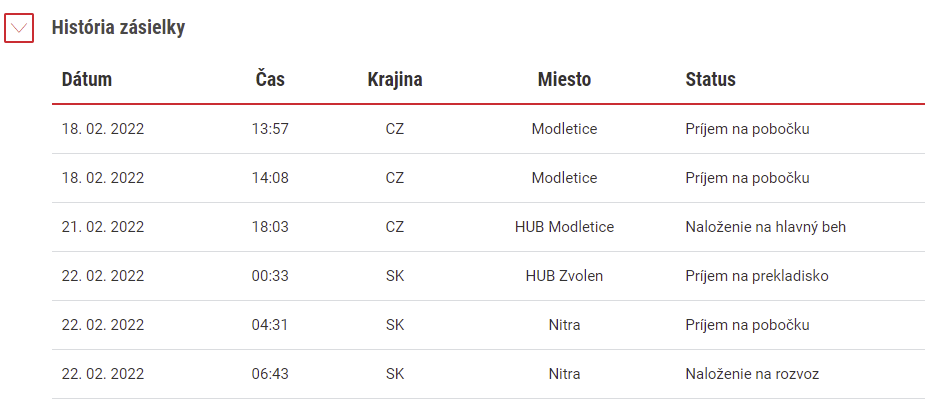Select the Dátum column header
Image resolution: width=925 pixels, height=413 pixels.
click(87, 79)
